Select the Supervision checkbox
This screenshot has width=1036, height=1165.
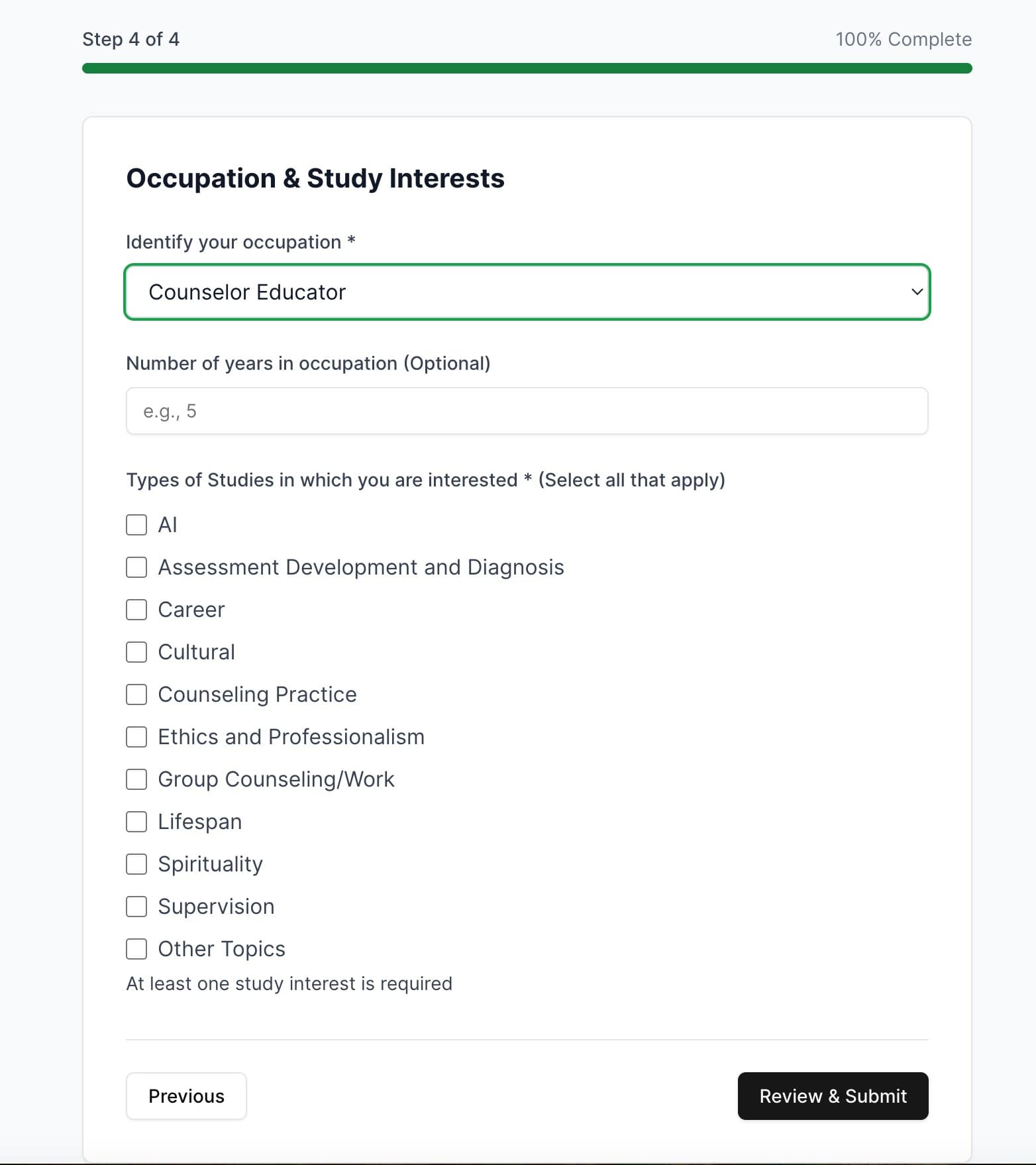click(136, 907)
